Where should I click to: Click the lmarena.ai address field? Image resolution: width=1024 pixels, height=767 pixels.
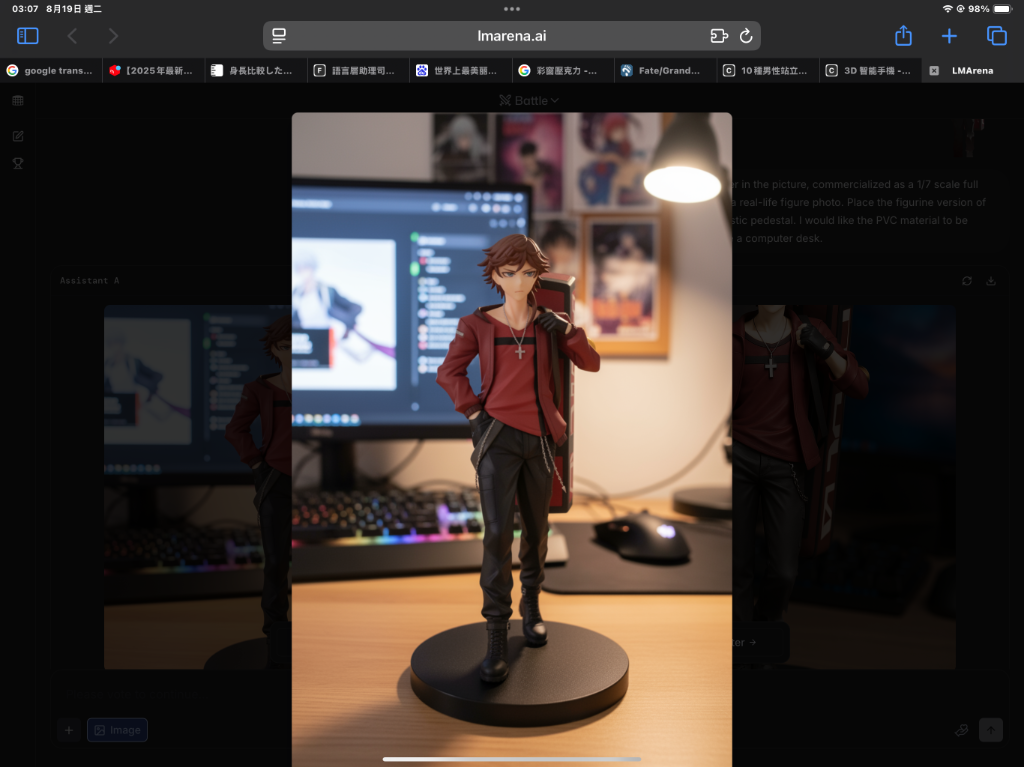(x=511, y=36)
